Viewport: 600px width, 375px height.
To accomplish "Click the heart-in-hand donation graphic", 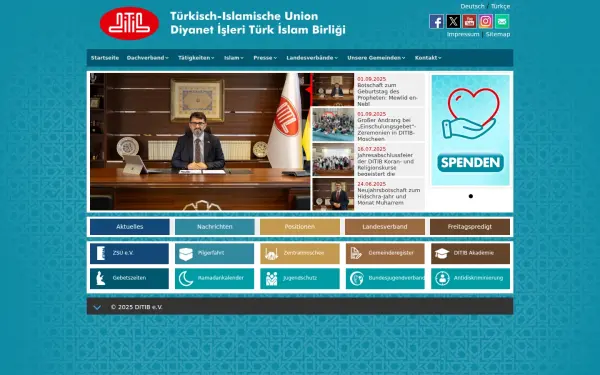I will click(x=470, y=114).
